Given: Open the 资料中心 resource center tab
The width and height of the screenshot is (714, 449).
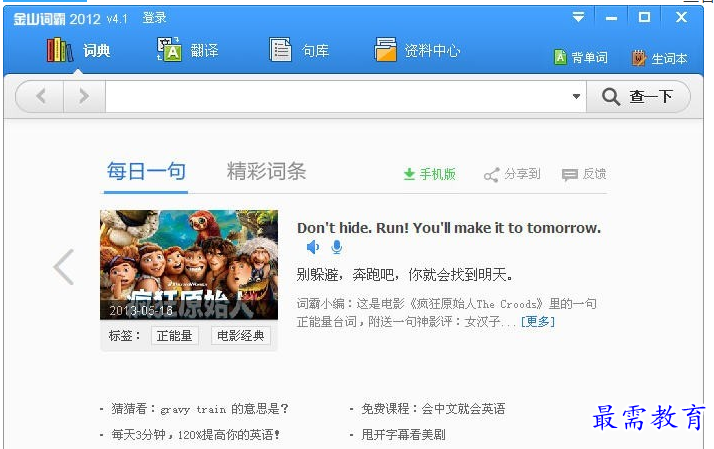Looking at the screenshot, I should pos(417,50).
